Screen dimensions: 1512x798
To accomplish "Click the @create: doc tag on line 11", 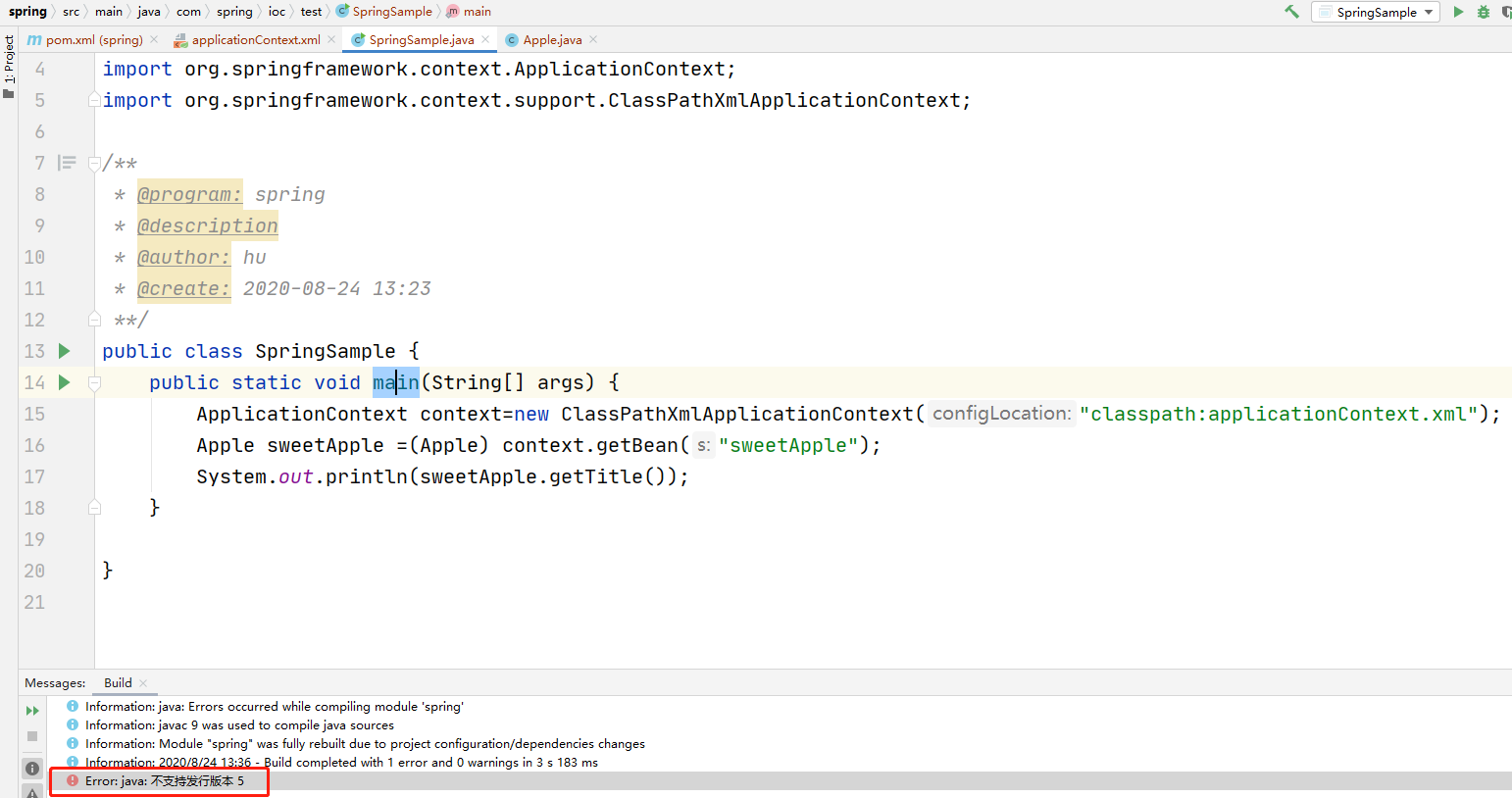I will coord(183,288).
